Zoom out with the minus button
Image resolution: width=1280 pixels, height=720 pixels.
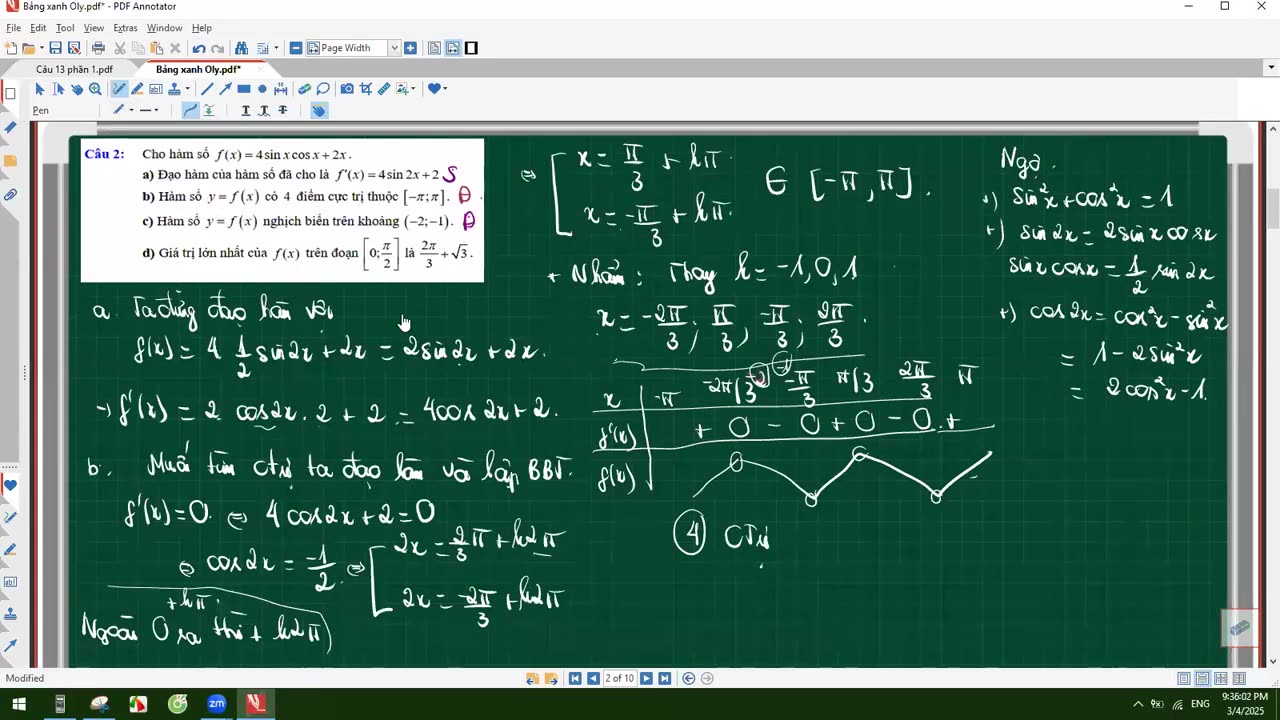click(x=296, y=48)
